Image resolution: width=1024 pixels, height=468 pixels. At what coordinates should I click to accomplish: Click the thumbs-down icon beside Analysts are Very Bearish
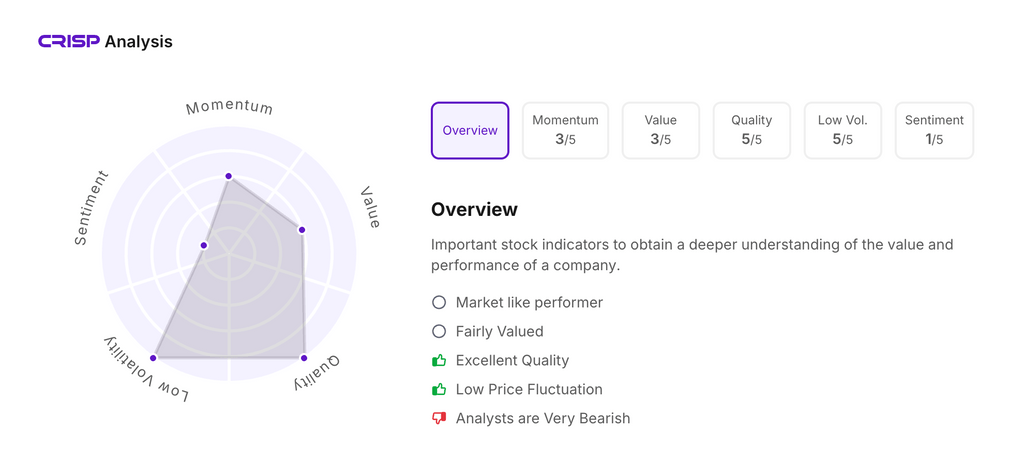point(439,418)
